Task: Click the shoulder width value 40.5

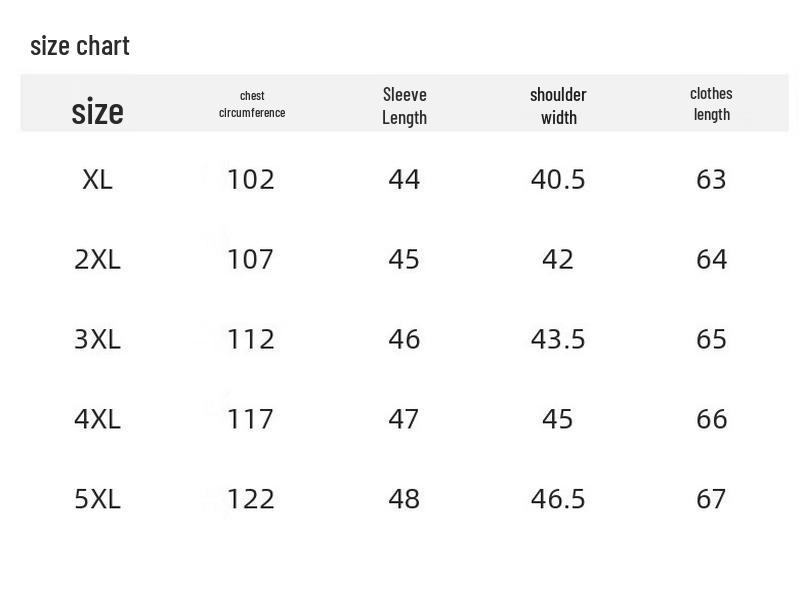Action: (x=558, y=180)
